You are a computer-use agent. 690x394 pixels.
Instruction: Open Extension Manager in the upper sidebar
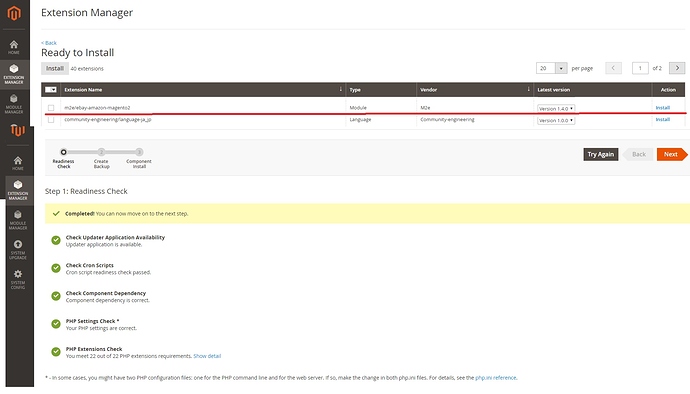click(14, 74)
